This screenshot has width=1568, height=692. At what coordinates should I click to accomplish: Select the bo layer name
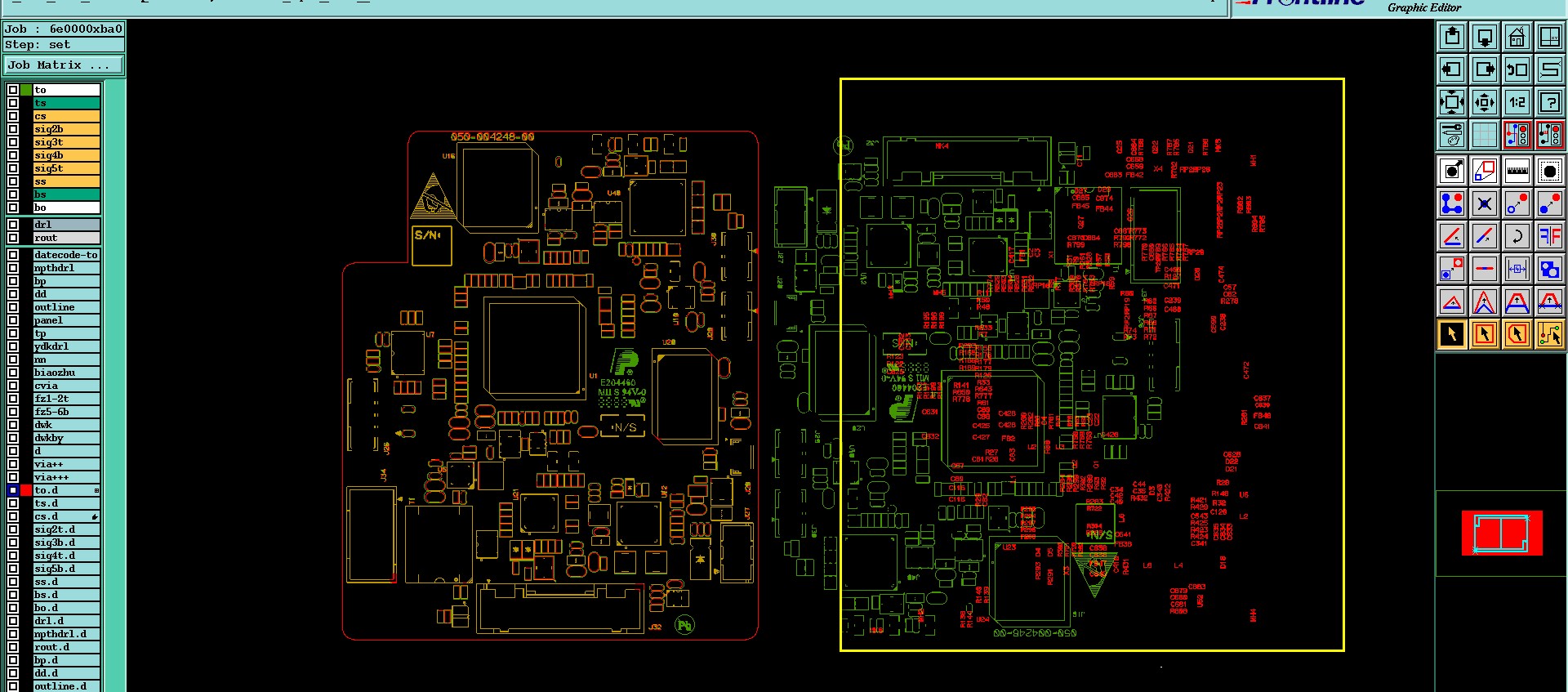point(66,208)
